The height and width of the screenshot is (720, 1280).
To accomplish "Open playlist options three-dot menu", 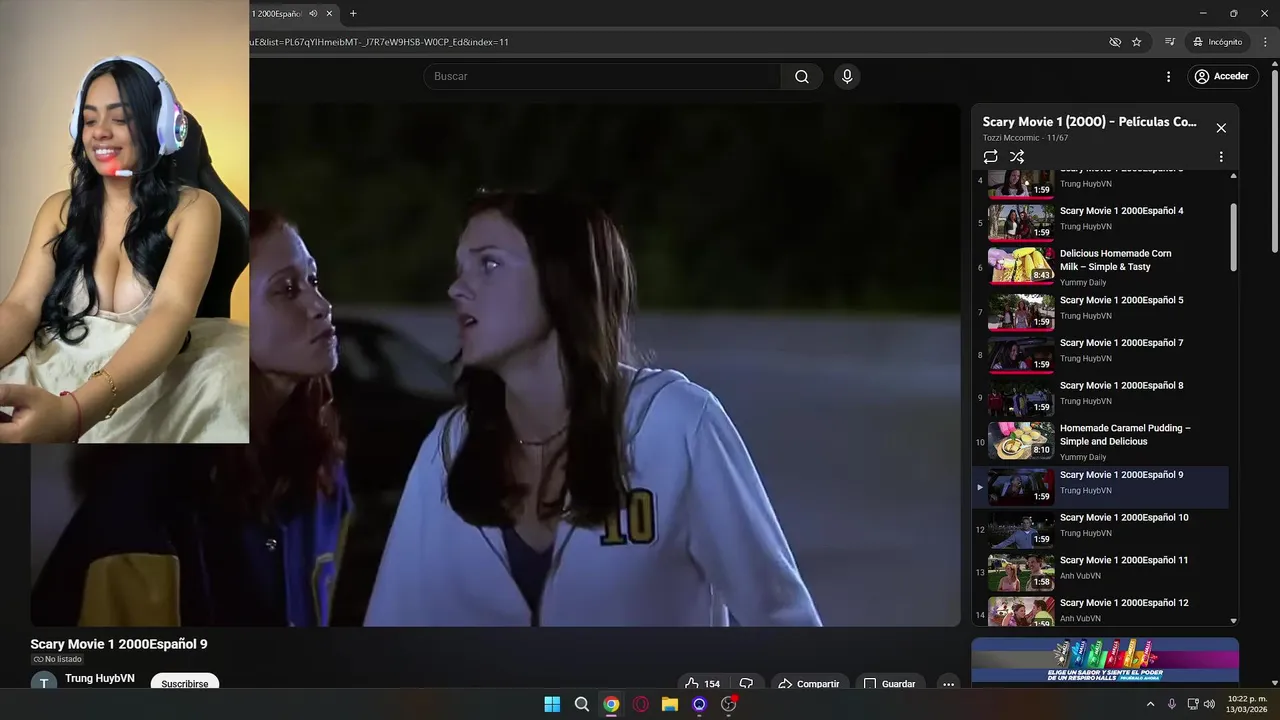I will (1221, 157).
